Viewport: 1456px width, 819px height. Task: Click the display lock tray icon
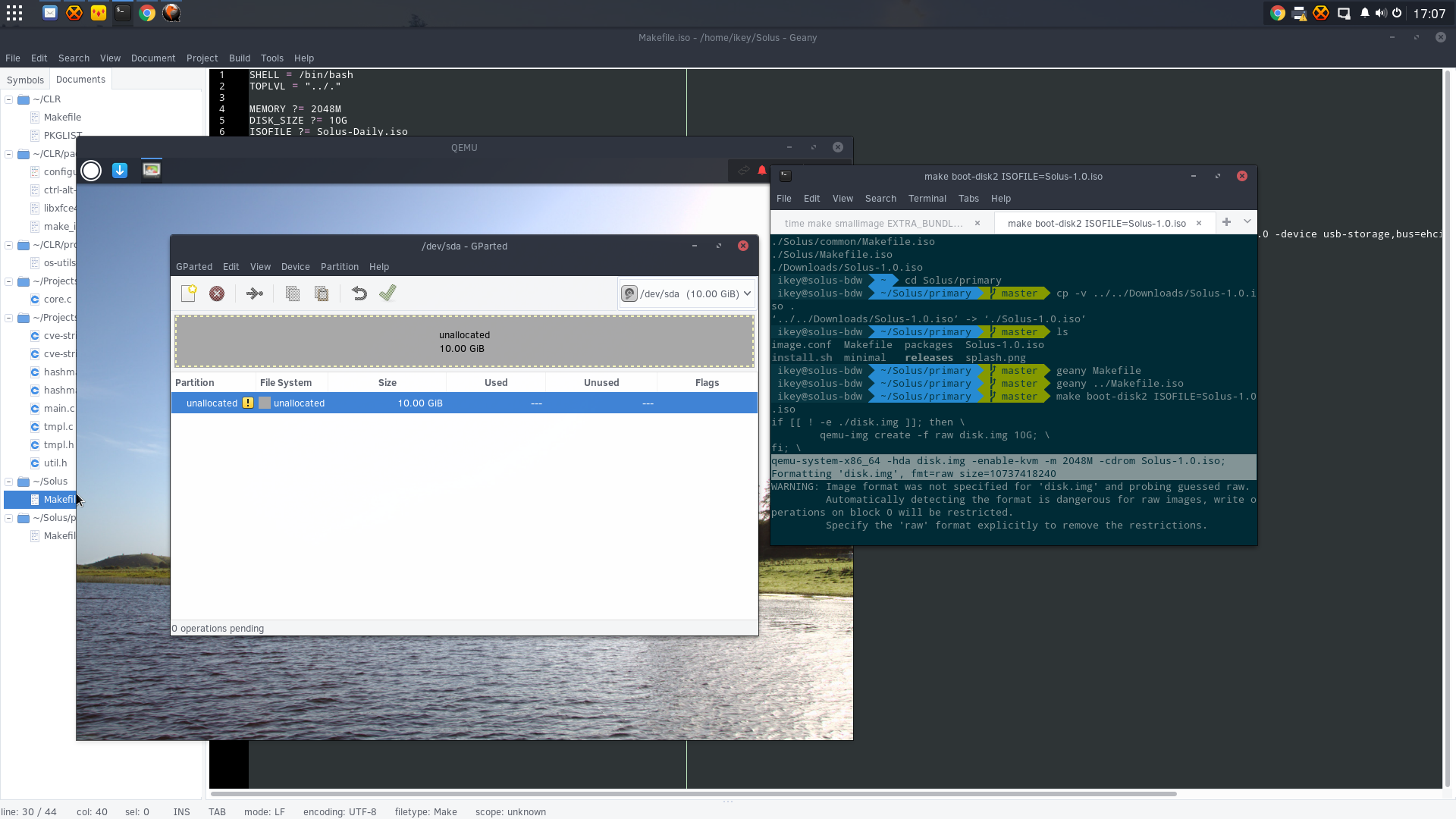coord(1344,13)
